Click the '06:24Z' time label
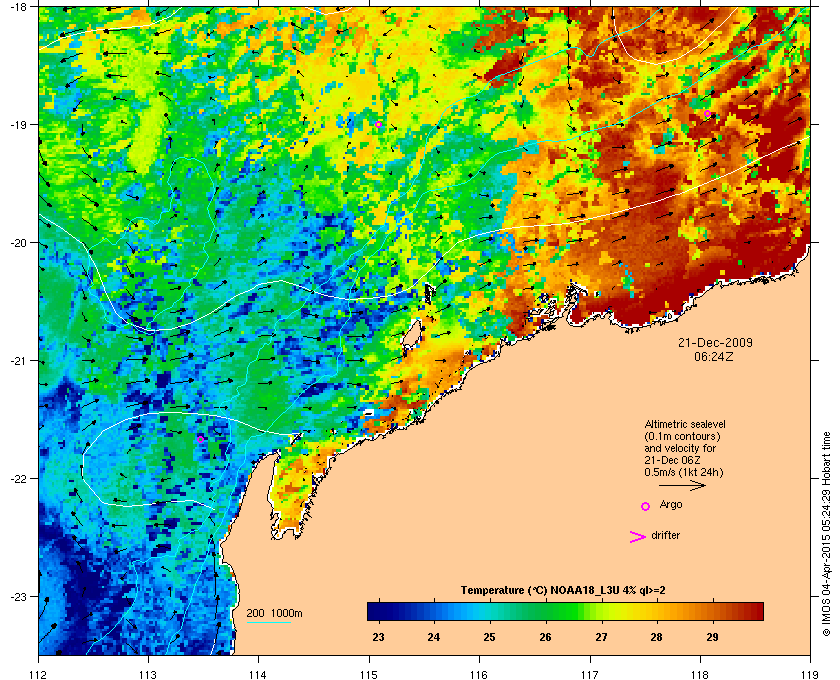This screenshot has width=840, height=680. coord(714,356)
